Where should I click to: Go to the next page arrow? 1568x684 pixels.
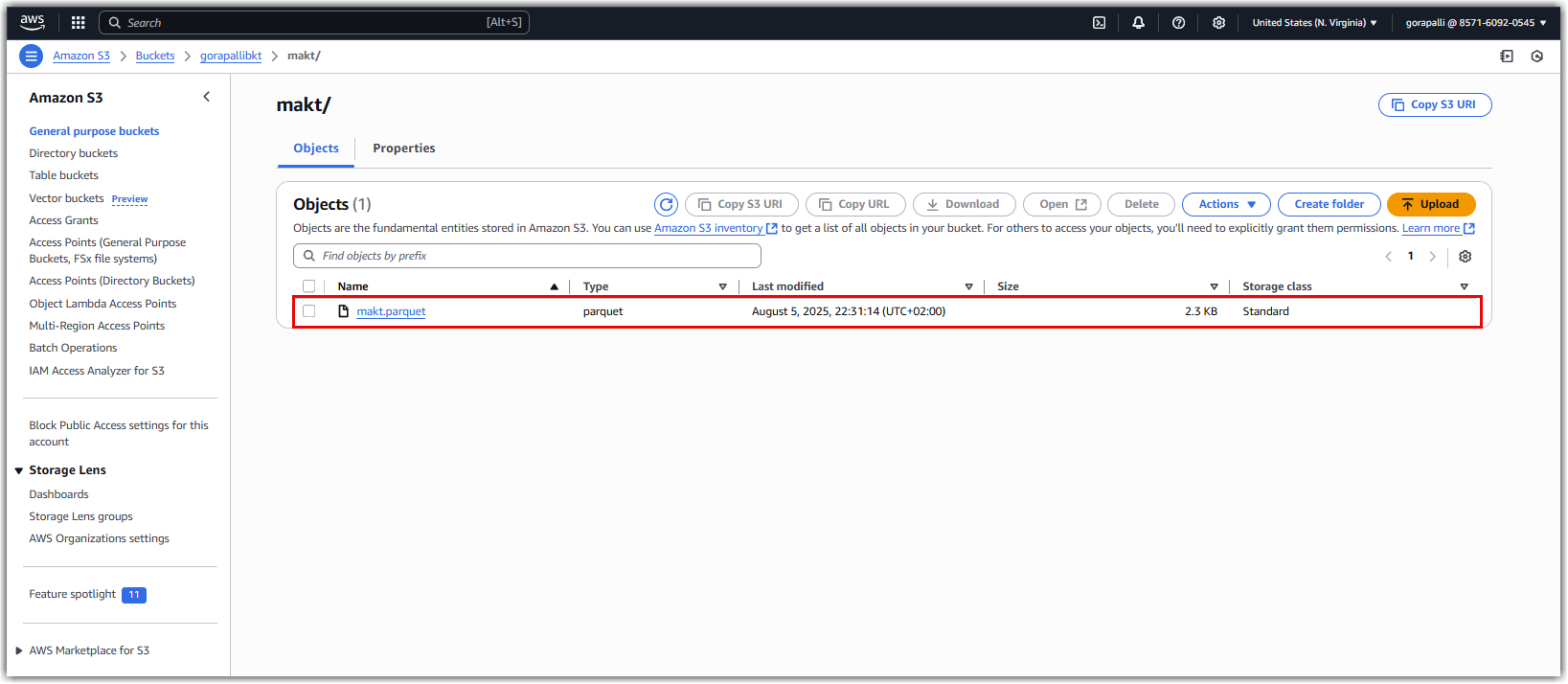(x=1433, y=256)
